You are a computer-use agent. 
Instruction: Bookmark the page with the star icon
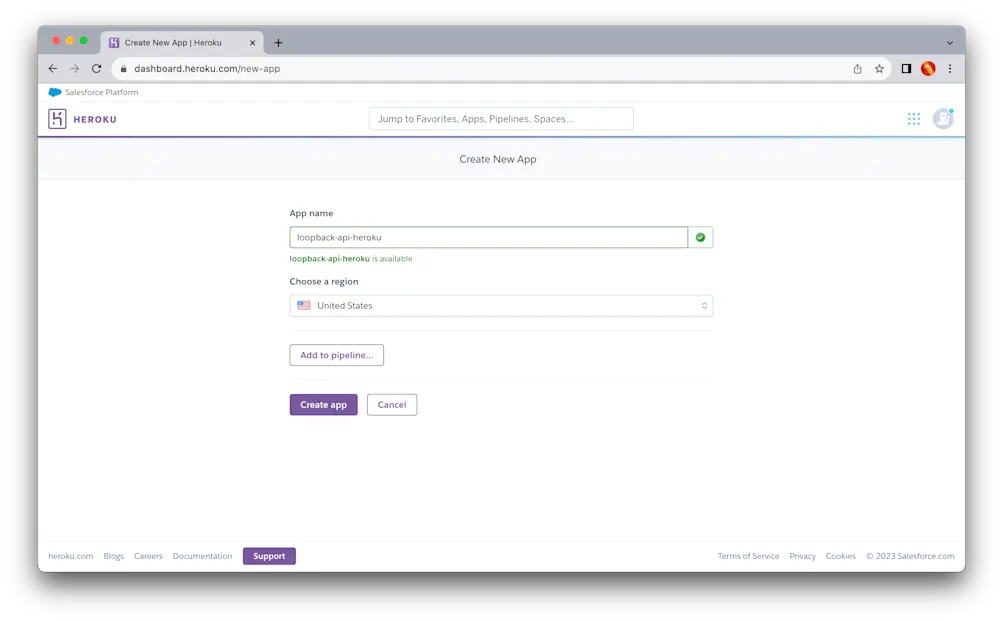(x=878, y=69)
